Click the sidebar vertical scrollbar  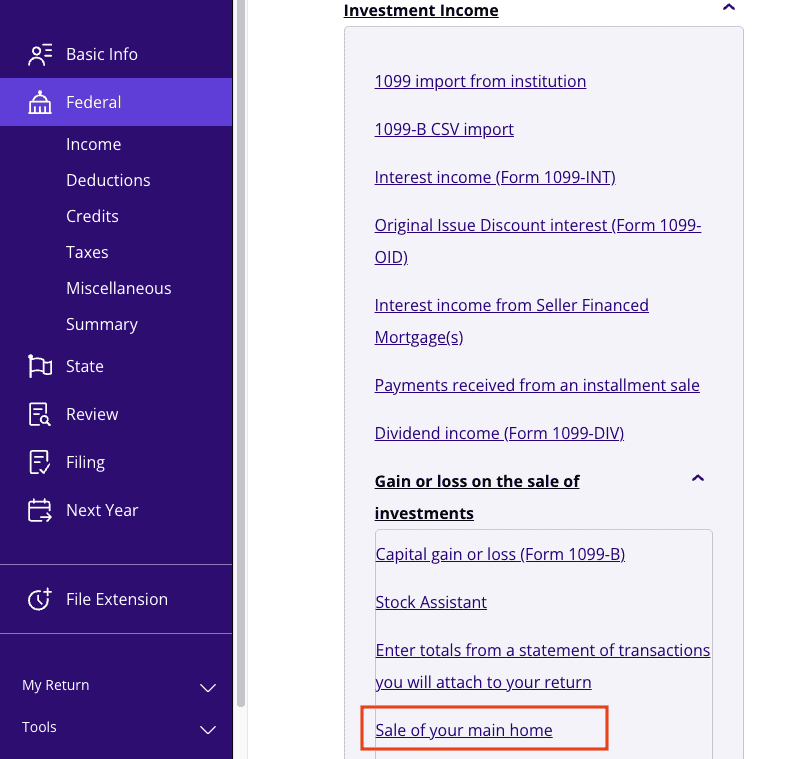tap(241, 353)
